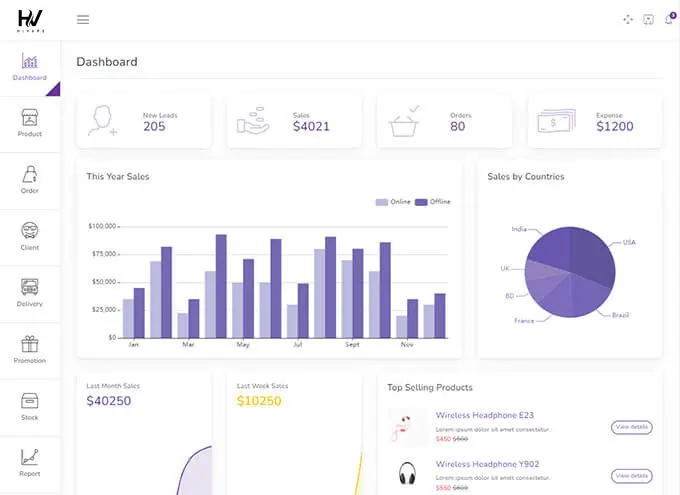The image size is (680, 495).
Task: Click the UK label on pie chart
Action: coord(505,269)
